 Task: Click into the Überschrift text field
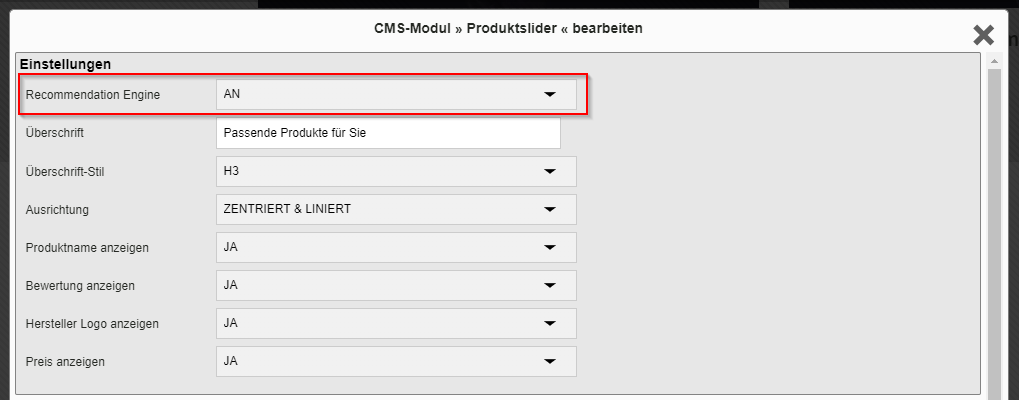pos(389,133)
